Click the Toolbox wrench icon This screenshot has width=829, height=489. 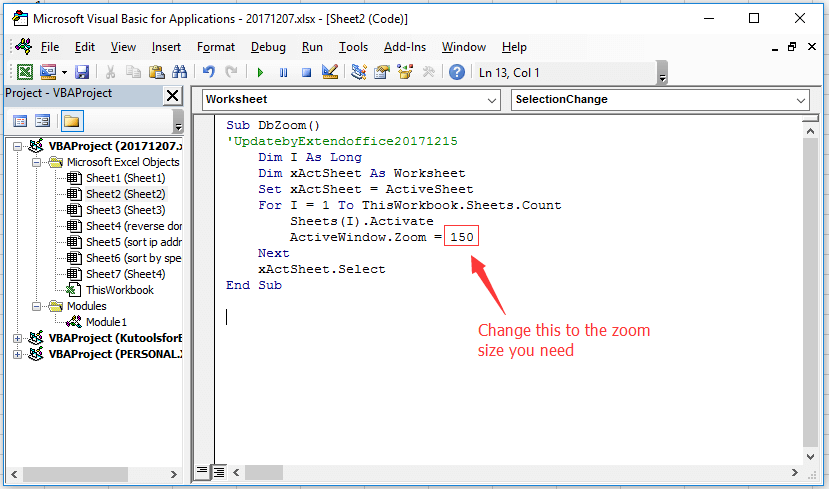pyautogui.click(x=428, y=72)
